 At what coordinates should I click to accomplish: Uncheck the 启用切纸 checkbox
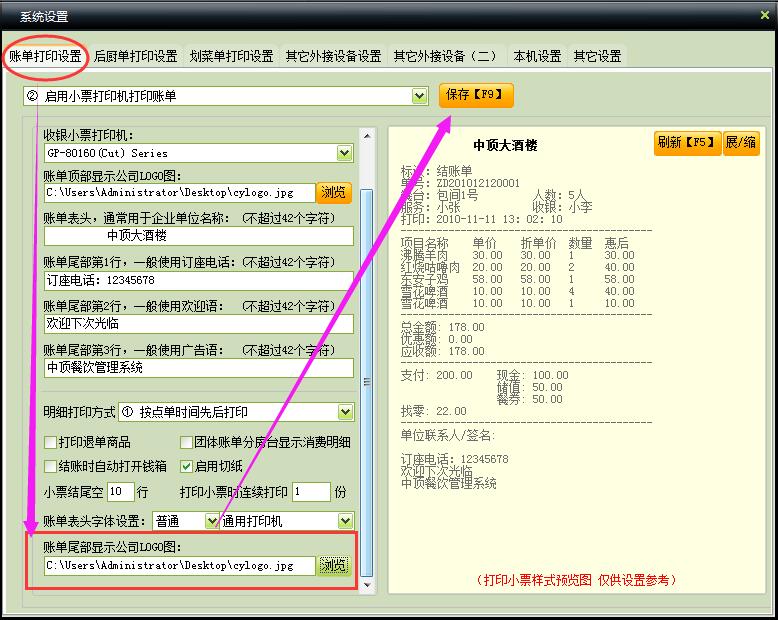click(186, 466)
